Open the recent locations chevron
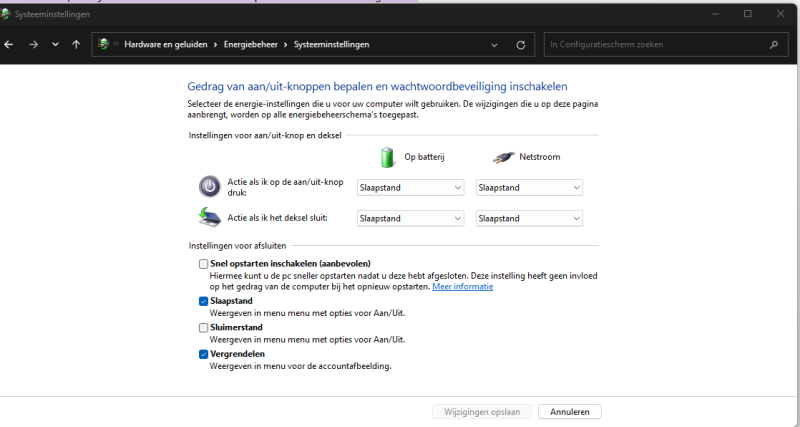 (x=55, y=45)
